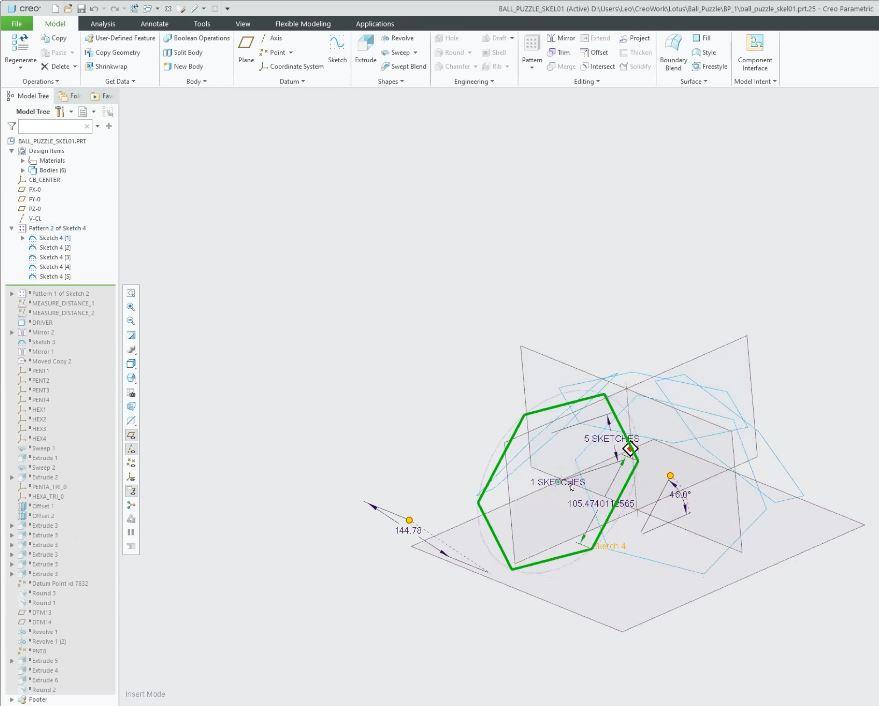Click the Shrinkwrap button
The image size is (879, 706).
click(106, 67)
